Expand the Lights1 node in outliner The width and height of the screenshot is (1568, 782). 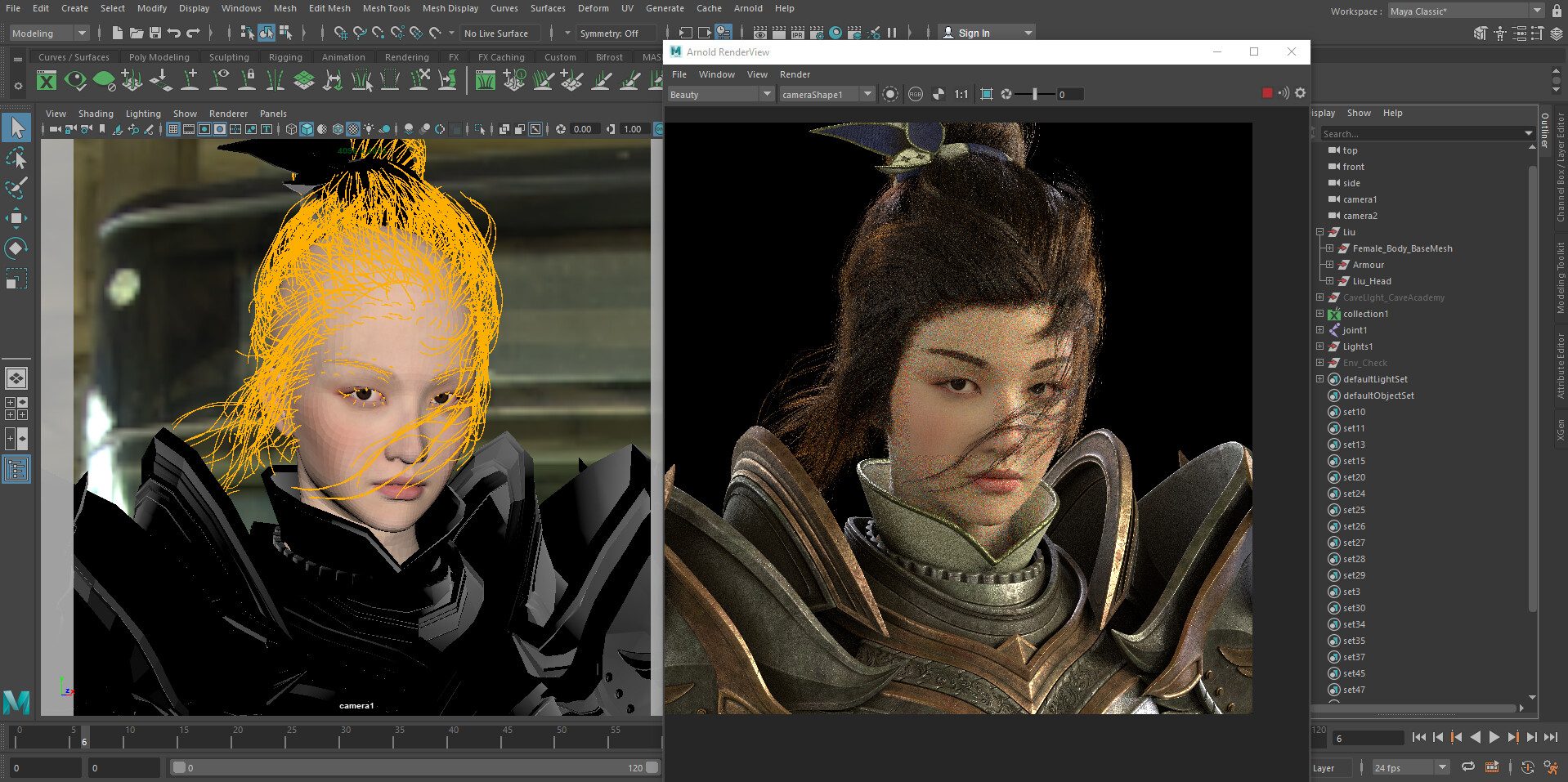click(1319, 346)
